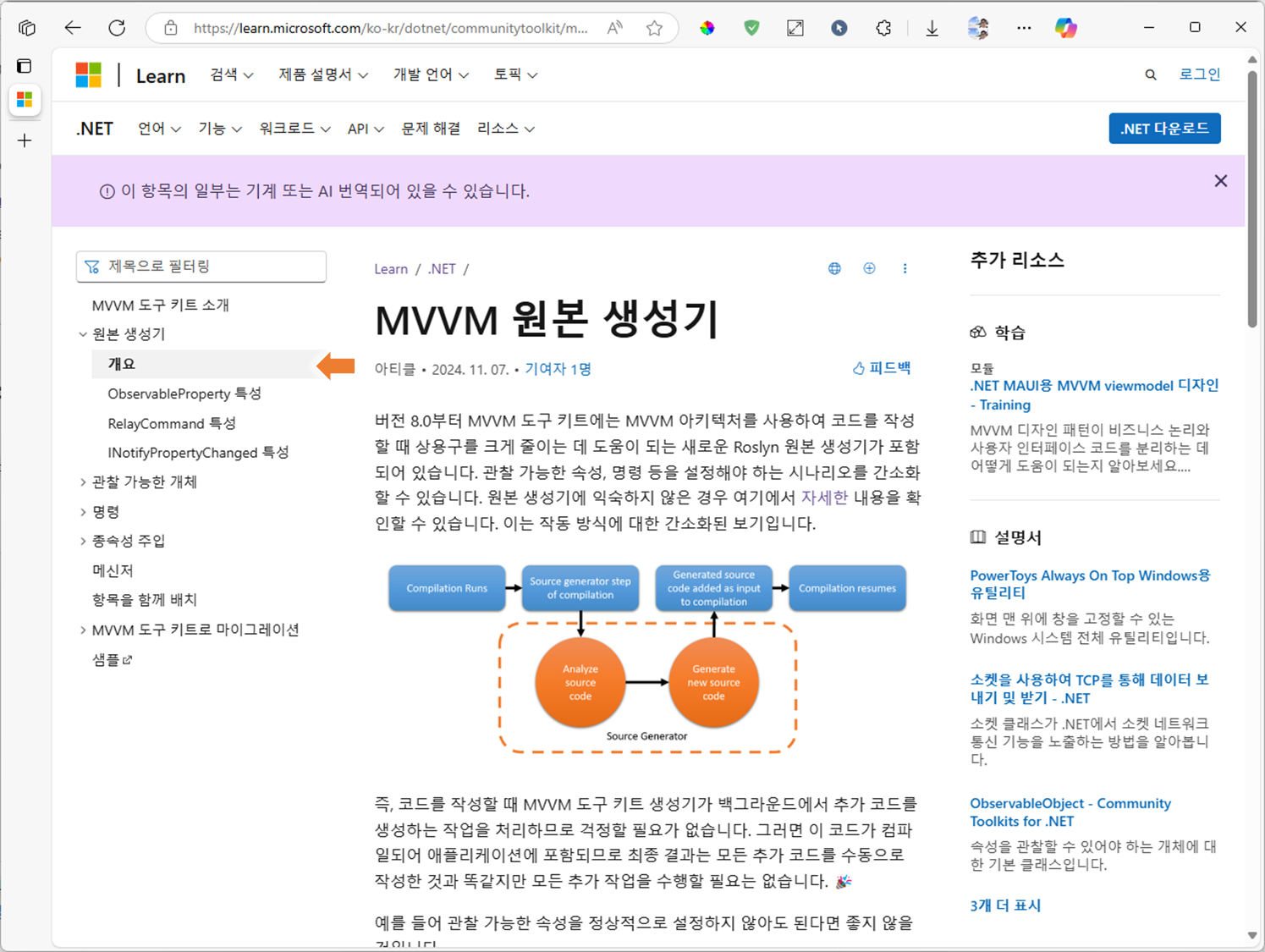Open MVVM 도구 키트 소개 in sidebar
1265x952 pixels.
[x=161, y=305]
